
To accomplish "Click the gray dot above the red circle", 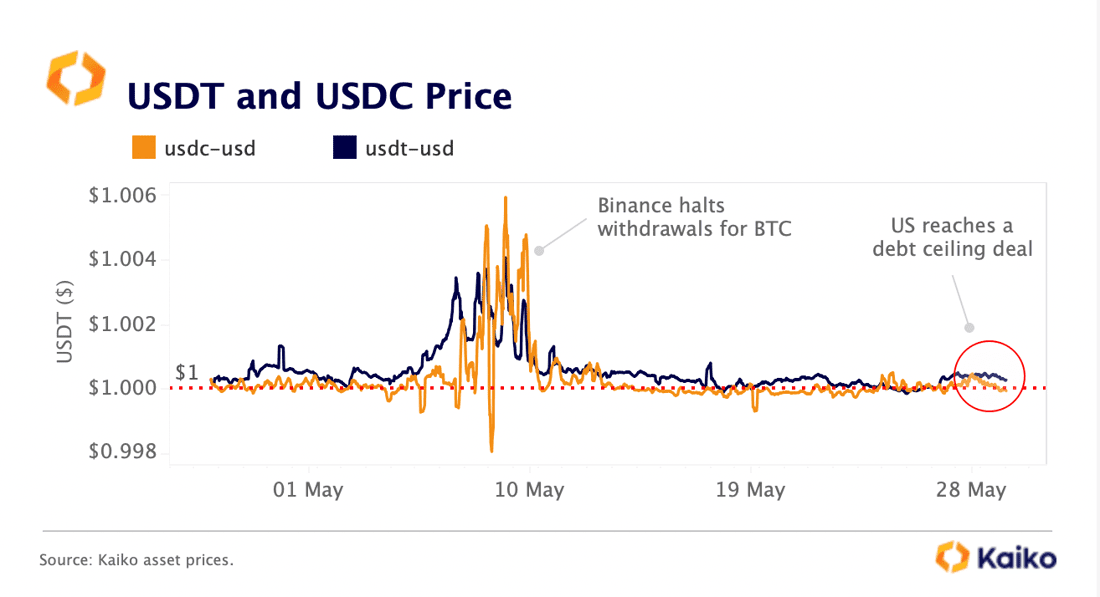I will coord(969,328).
